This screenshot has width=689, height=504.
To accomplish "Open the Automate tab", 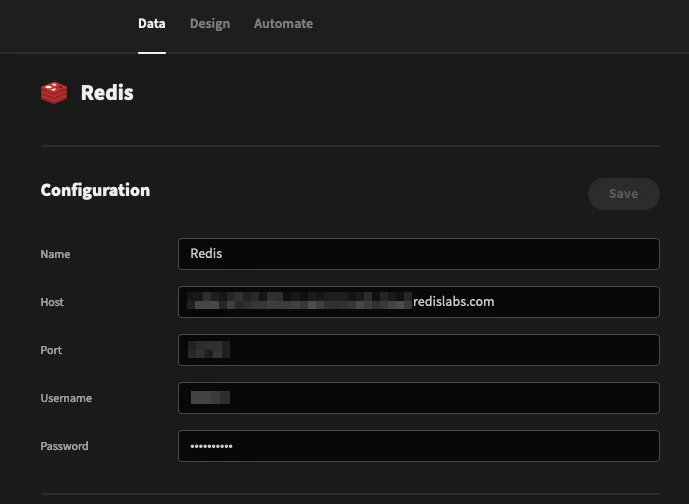I will (x=283, y=24).
